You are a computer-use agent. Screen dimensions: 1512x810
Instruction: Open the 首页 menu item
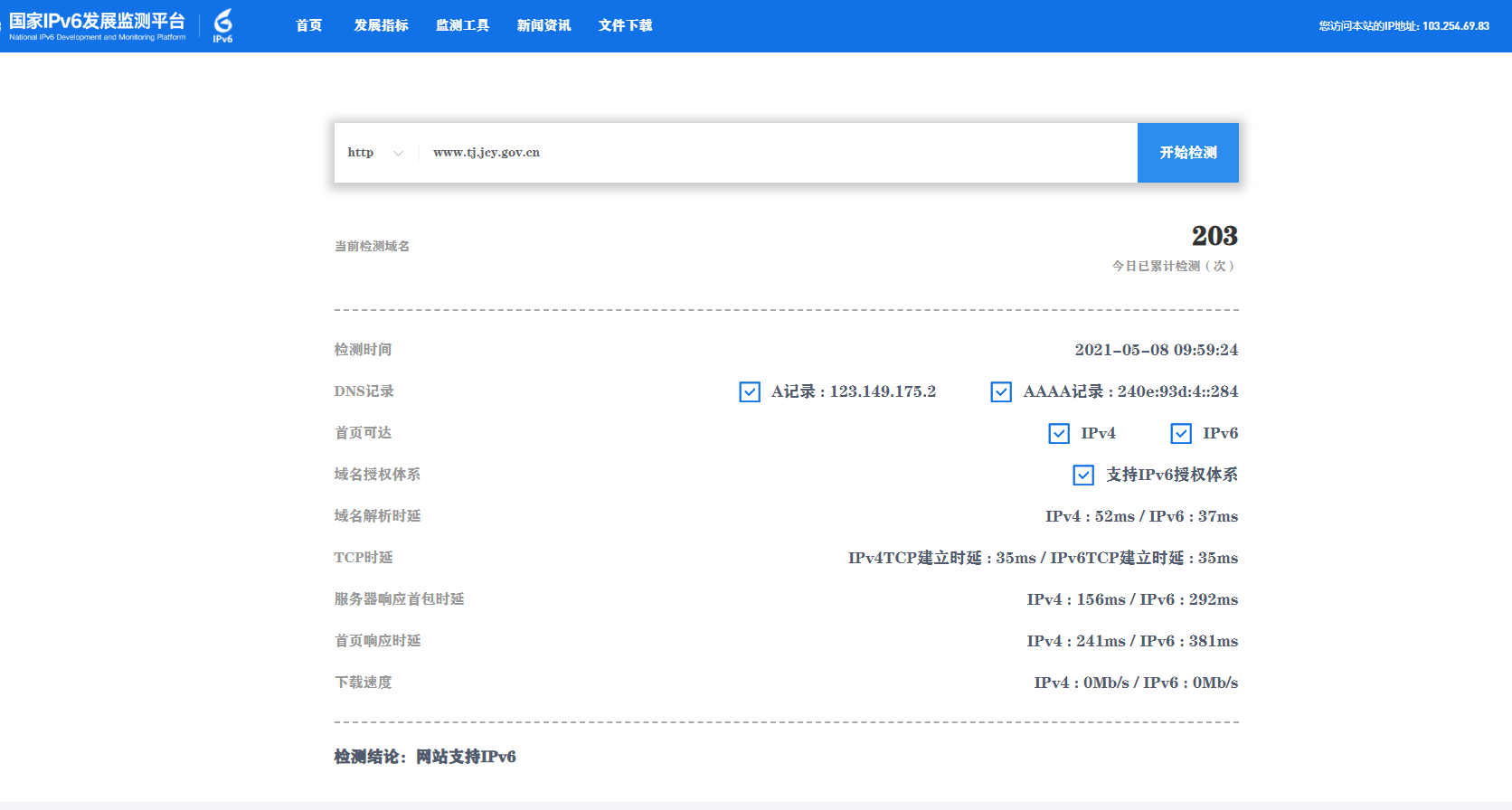309,25
